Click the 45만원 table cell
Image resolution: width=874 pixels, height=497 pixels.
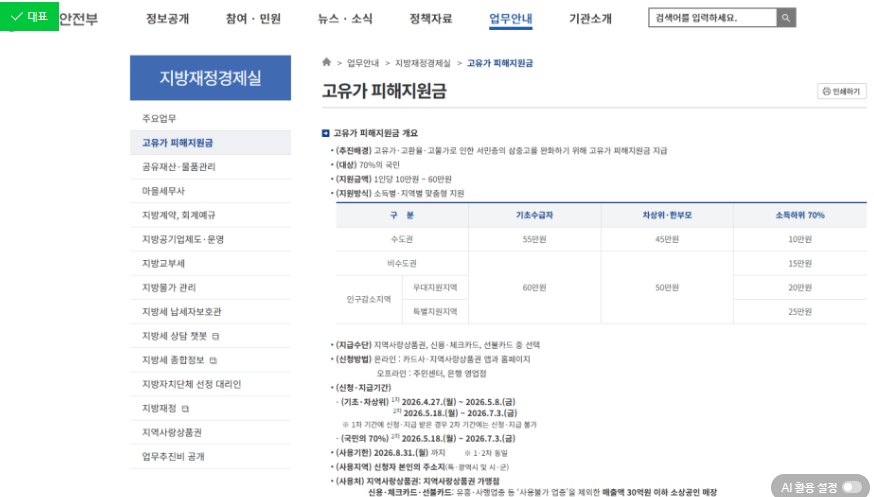[x=667, y=240]
